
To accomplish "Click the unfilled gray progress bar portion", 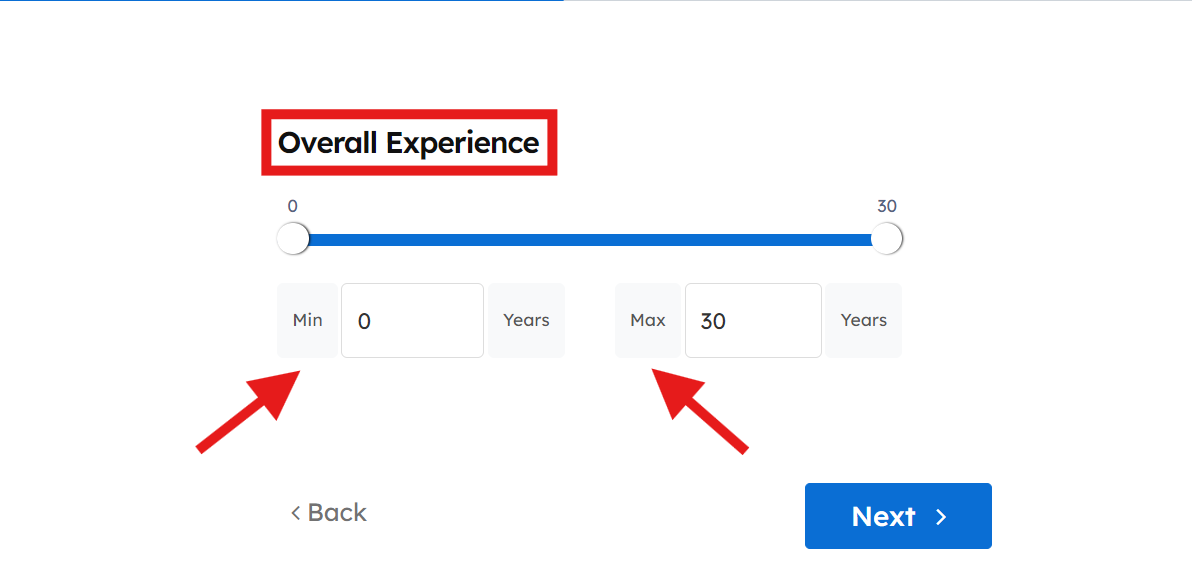I will click(x=880, y=1).
